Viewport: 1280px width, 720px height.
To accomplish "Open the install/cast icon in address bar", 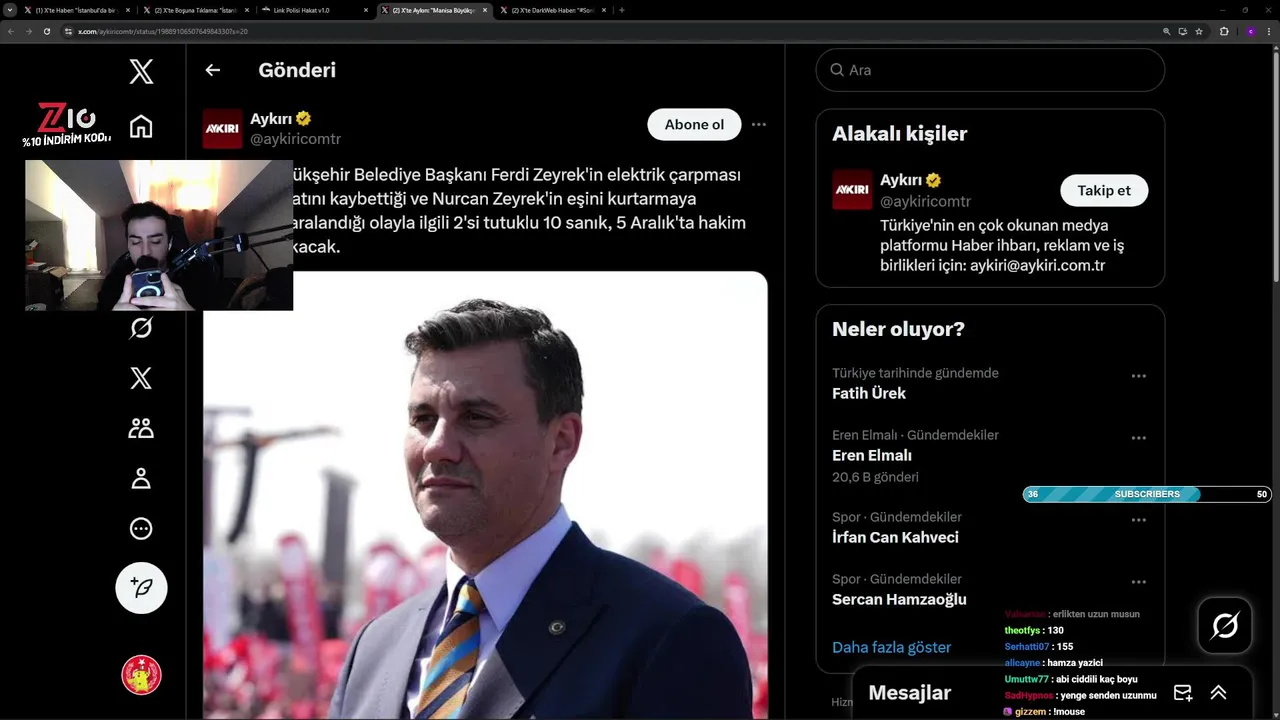I will click(1183, 31).
